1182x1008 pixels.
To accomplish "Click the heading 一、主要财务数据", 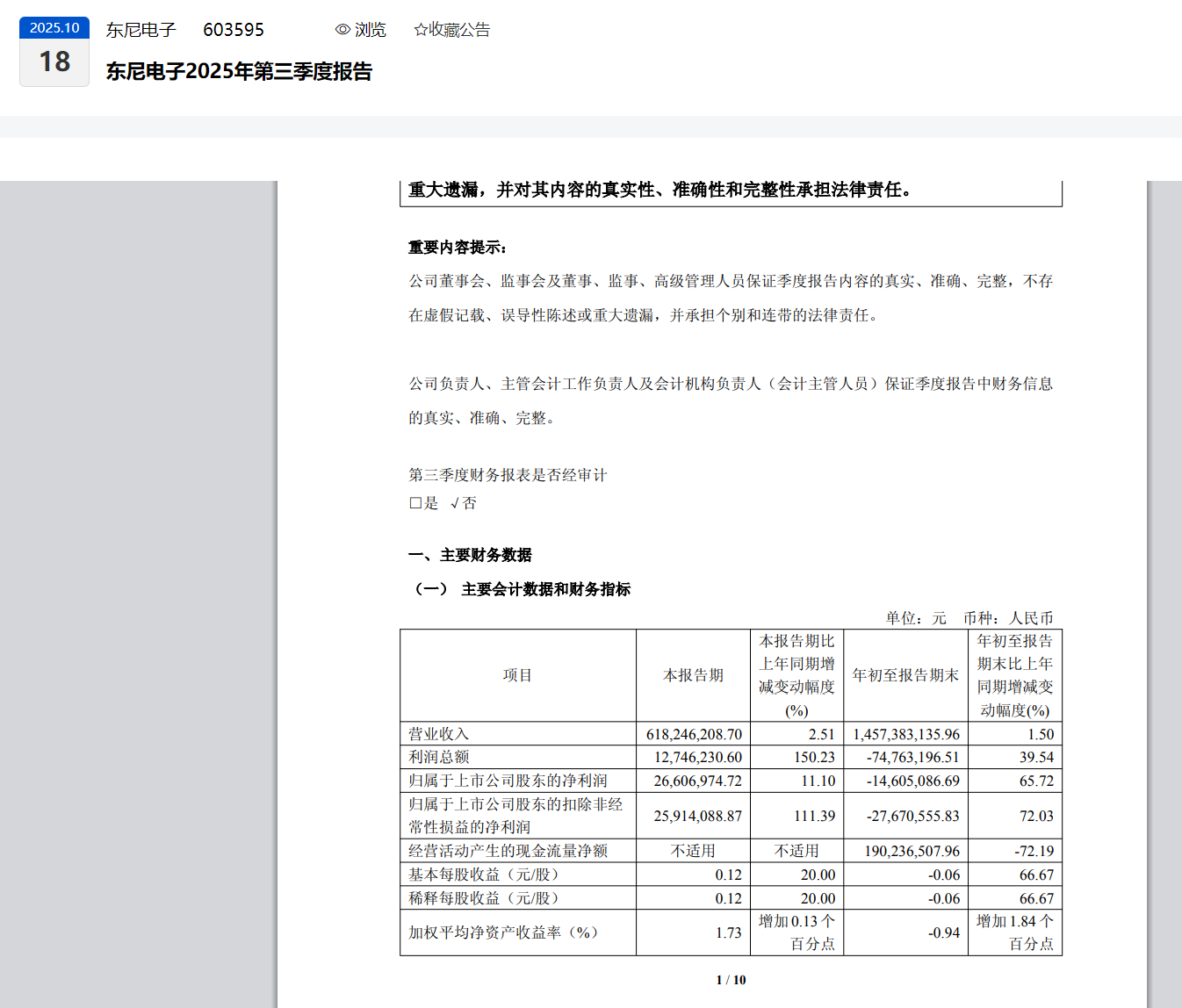I will point(470,555).
